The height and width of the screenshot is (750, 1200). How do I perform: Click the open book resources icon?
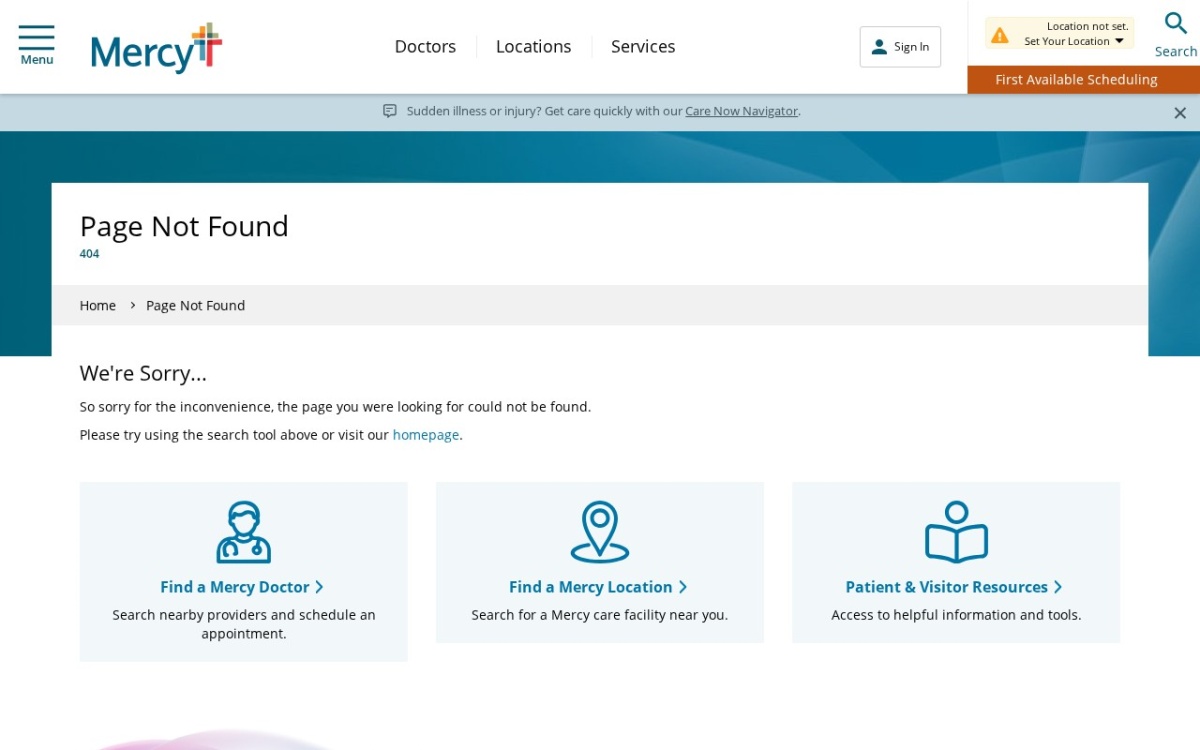tap(956, 532)
